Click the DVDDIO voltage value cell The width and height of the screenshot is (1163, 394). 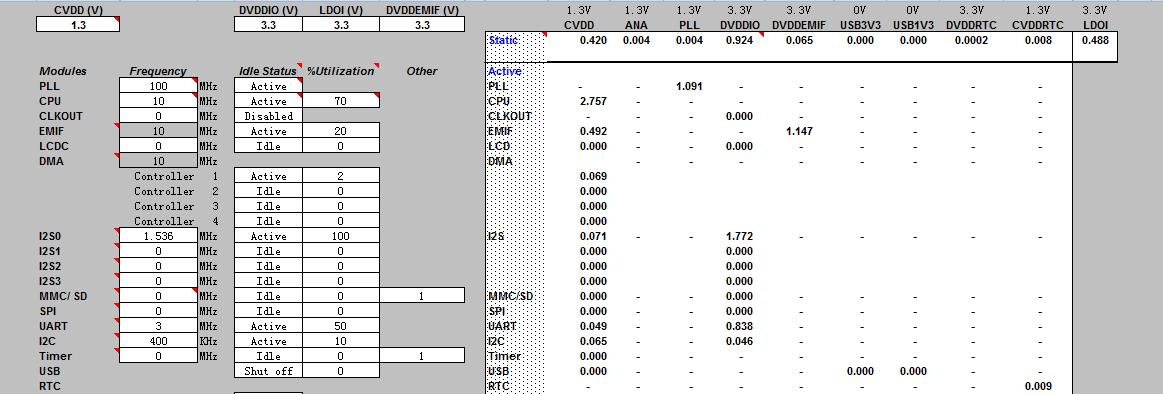click(x=268, y=24)
